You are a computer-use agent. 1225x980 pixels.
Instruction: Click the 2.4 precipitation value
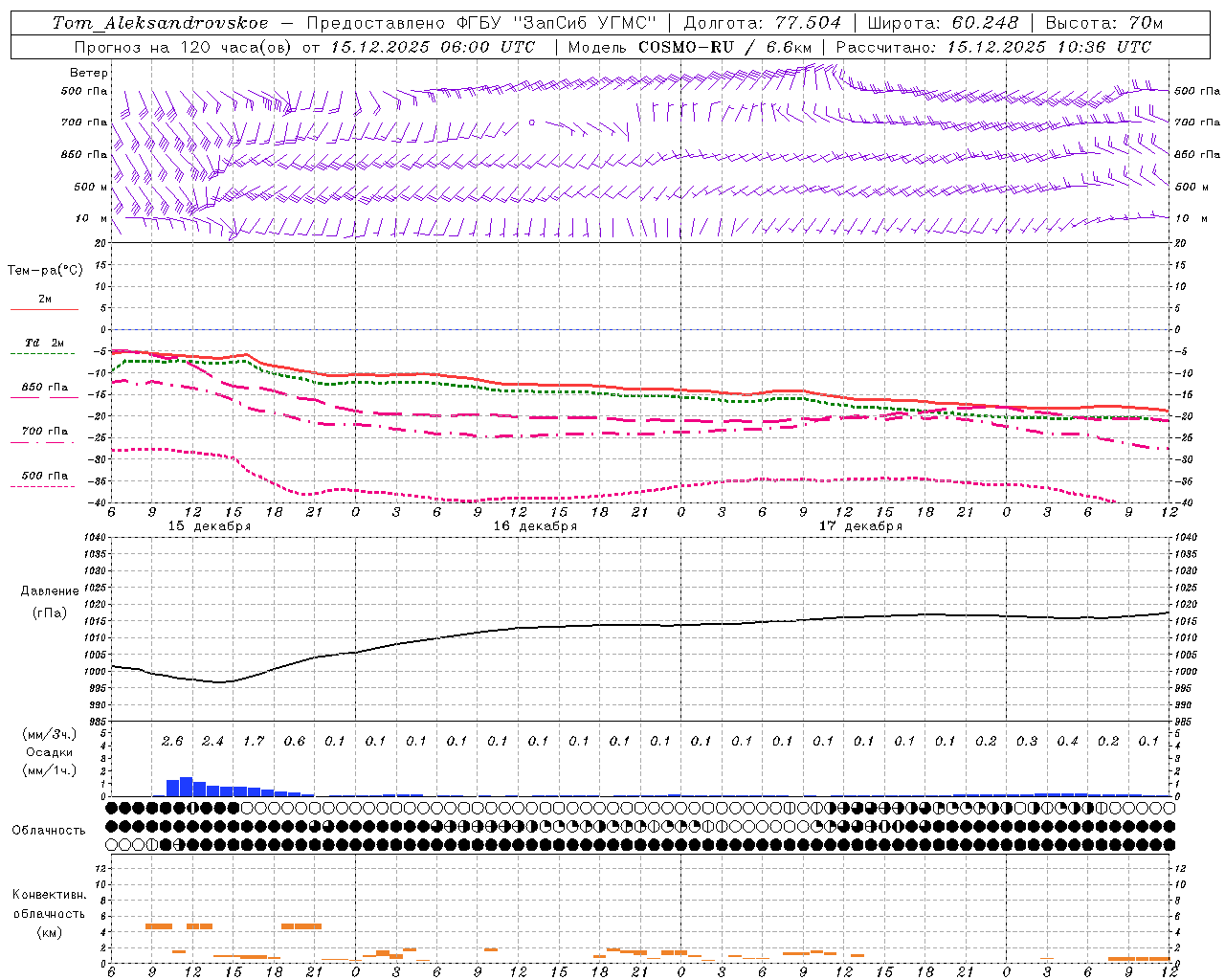(212, 742)
